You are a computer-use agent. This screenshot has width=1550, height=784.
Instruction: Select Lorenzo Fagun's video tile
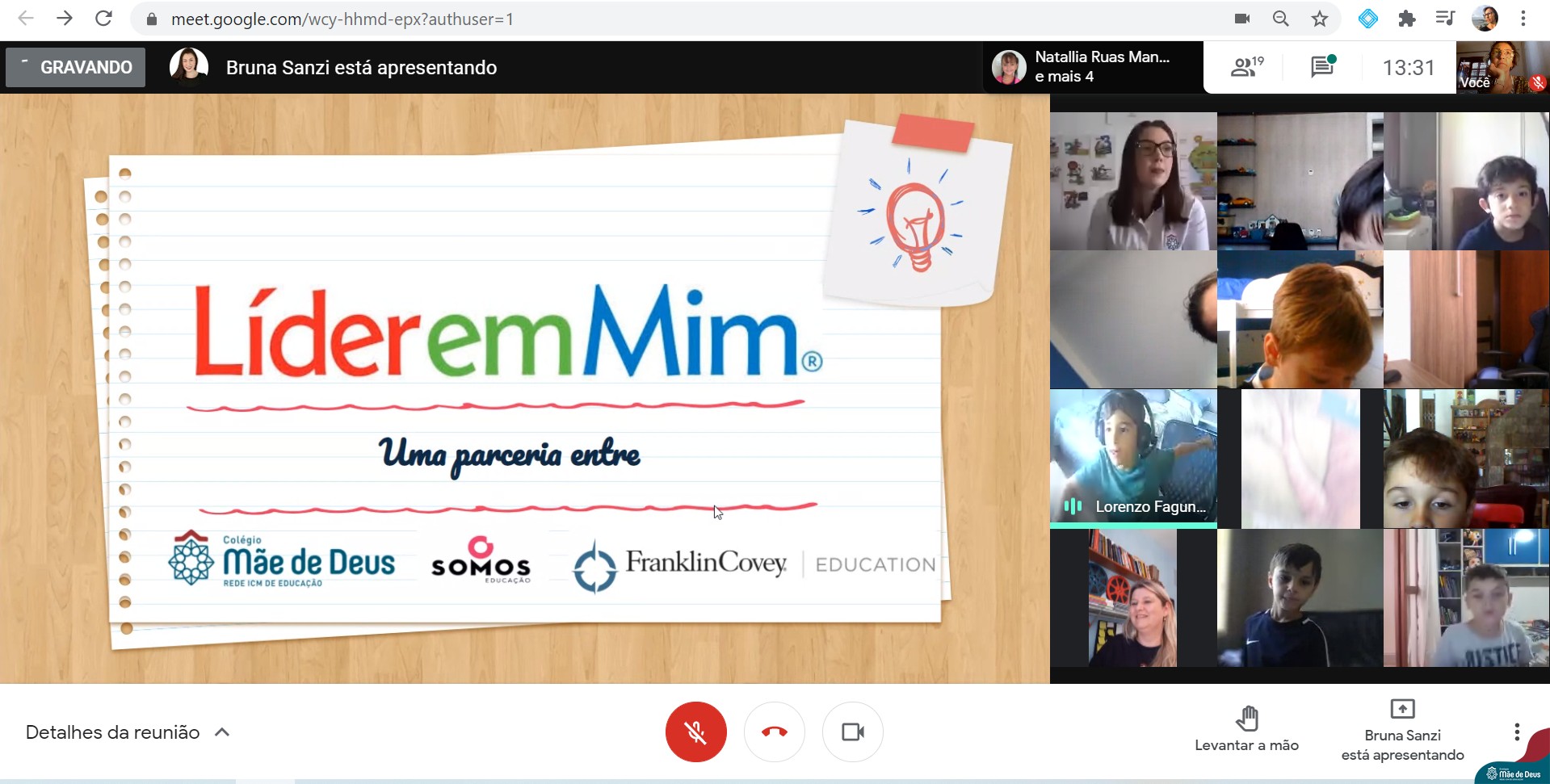[x=1132, y=458]
